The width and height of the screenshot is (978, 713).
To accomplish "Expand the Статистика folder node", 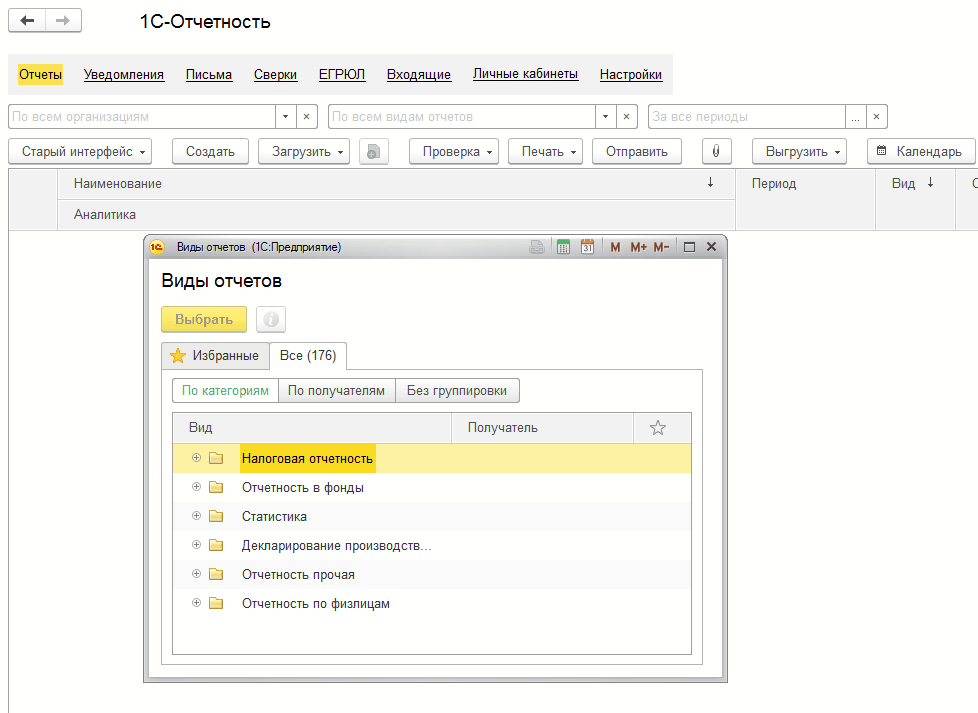I will (x=196, y=516).
